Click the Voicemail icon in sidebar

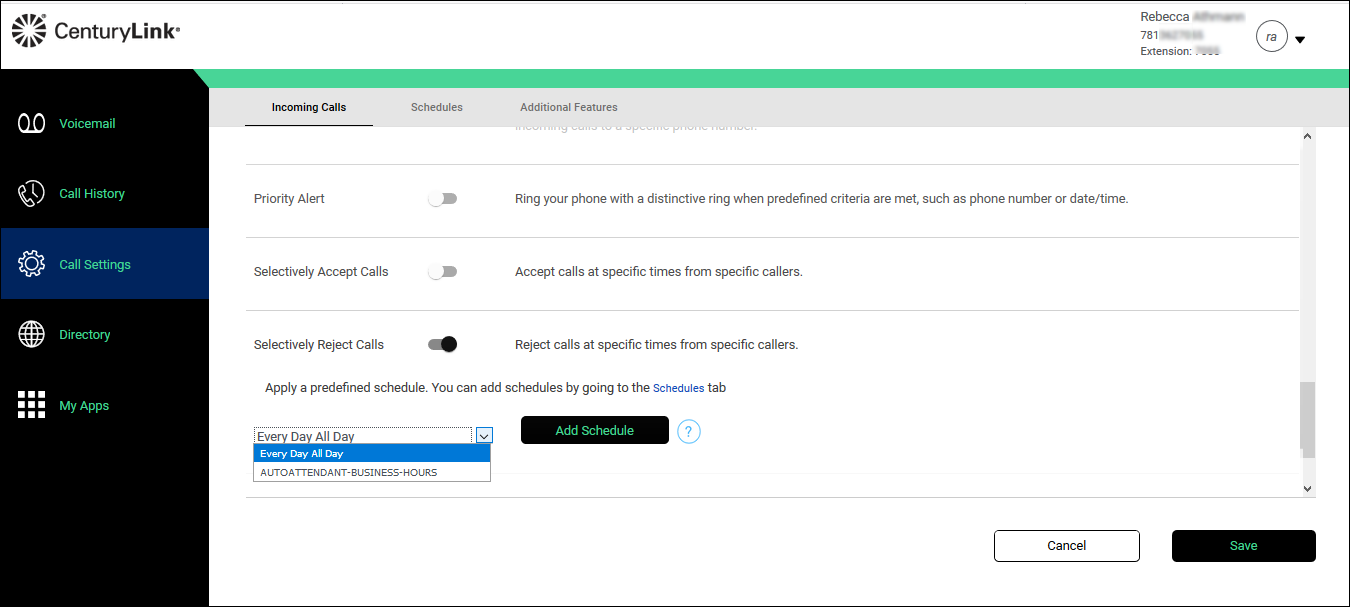pos(32,123)
